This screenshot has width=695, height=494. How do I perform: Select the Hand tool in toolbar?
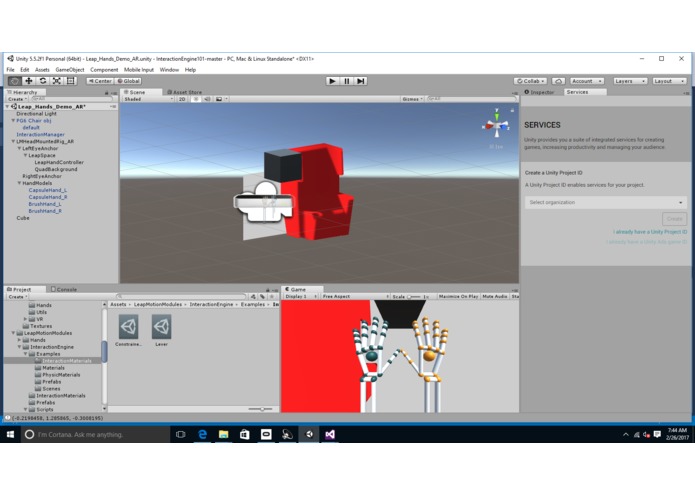pyautogui.click(x=15, y=81)
